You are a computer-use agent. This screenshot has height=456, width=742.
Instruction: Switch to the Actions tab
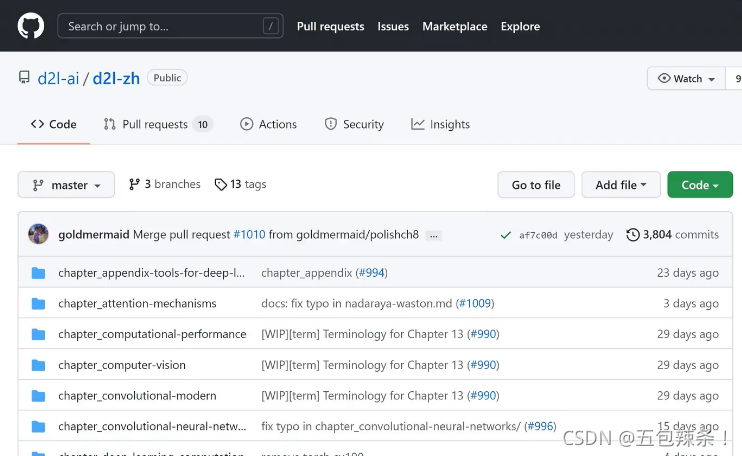pyautogui.click(x=268, y=124)
